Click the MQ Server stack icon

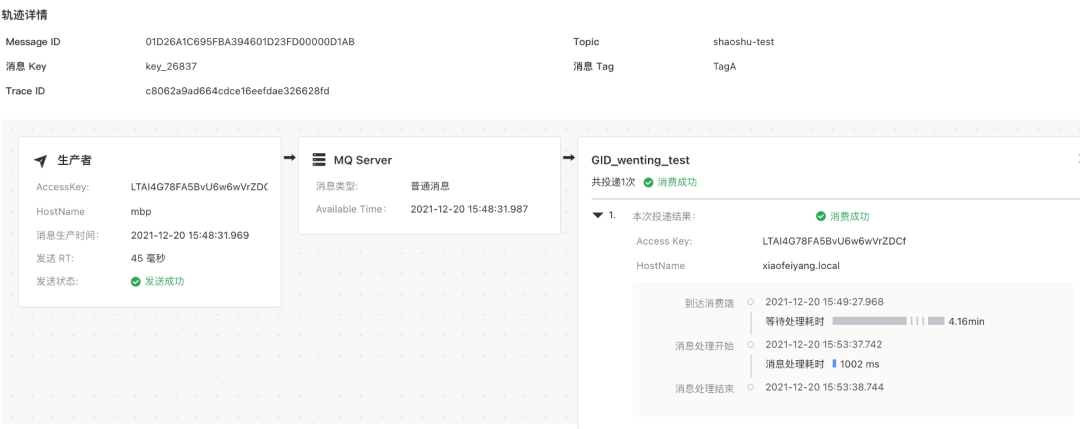(319, 160)
